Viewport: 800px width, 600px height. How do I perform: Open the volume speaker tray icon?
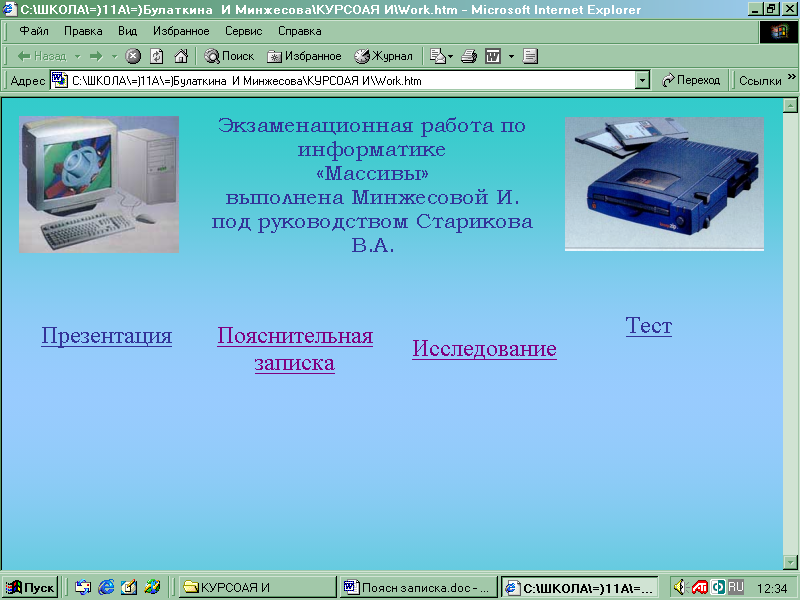[x=680, y=588]
